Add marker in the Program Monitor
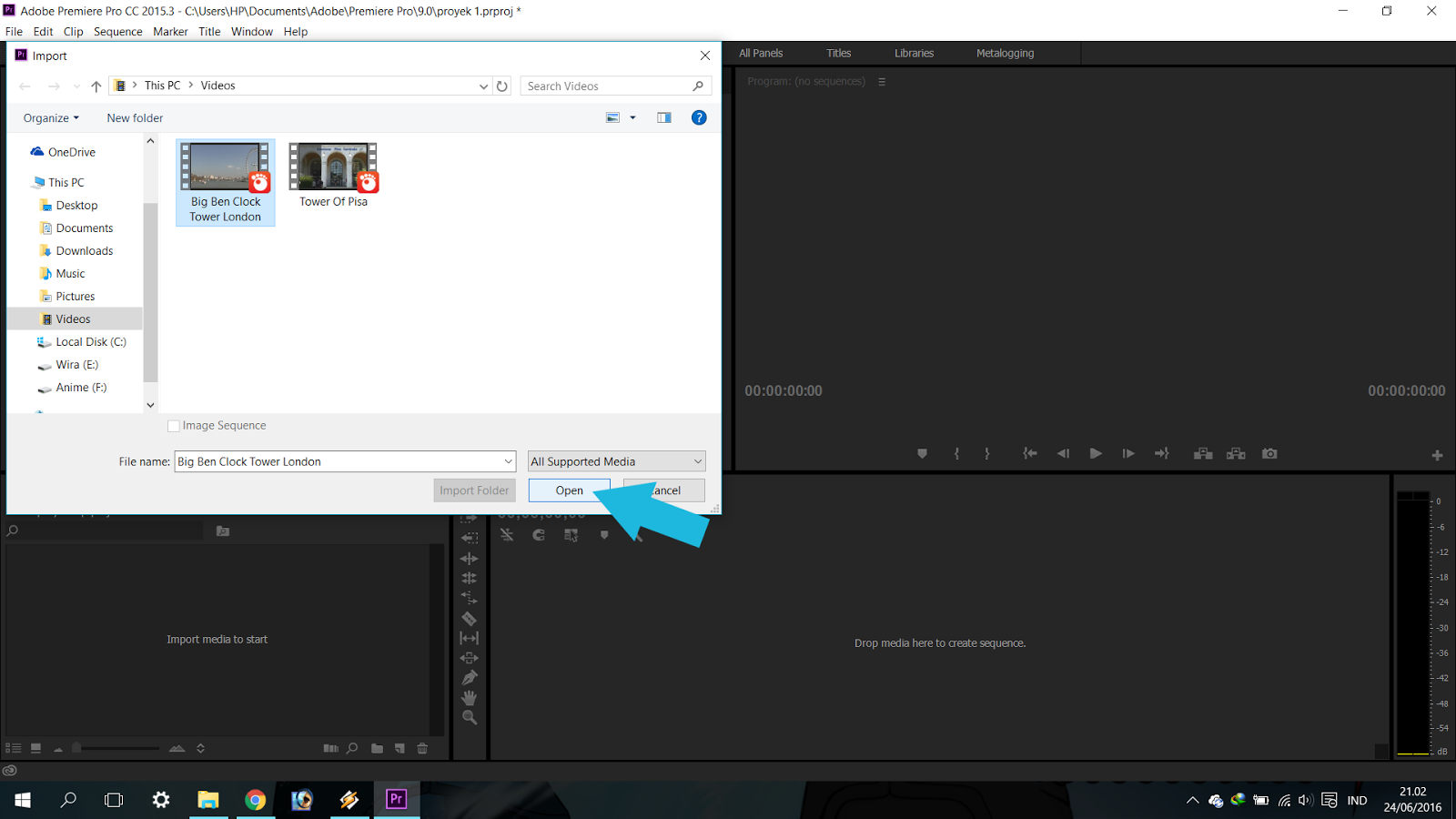This screenshot has height=819, width=1456. (922, 453)
